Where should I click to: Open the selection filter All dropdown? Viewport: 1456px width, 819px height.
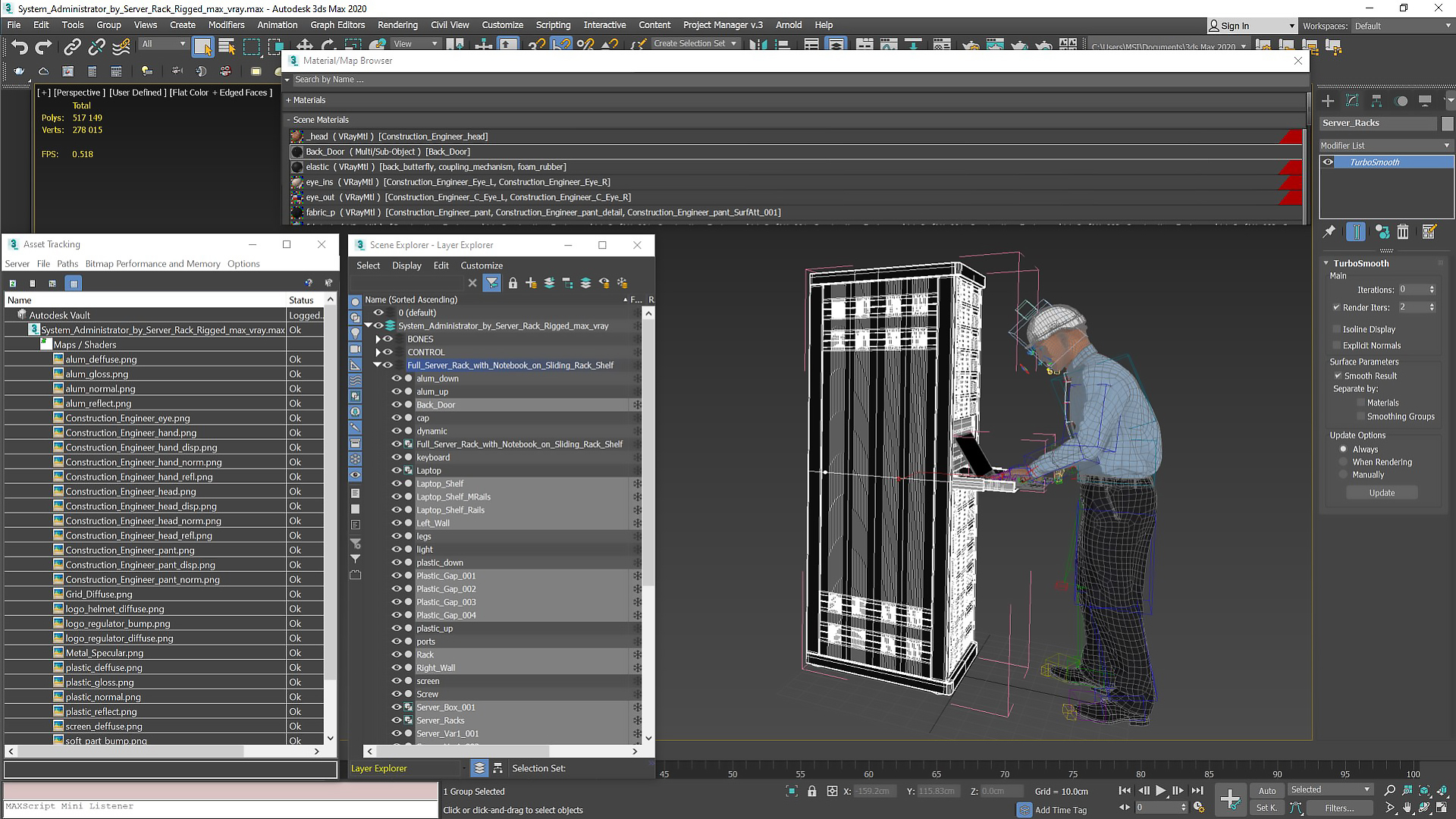click(163, 44)
